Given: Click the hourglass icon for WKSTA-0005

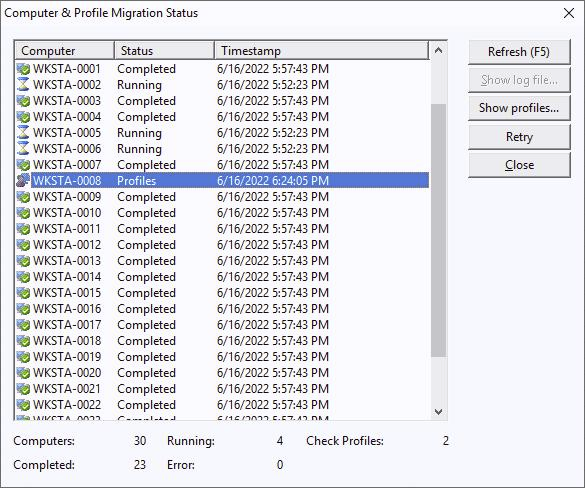Looking at the screenshot, I should 23,133.
